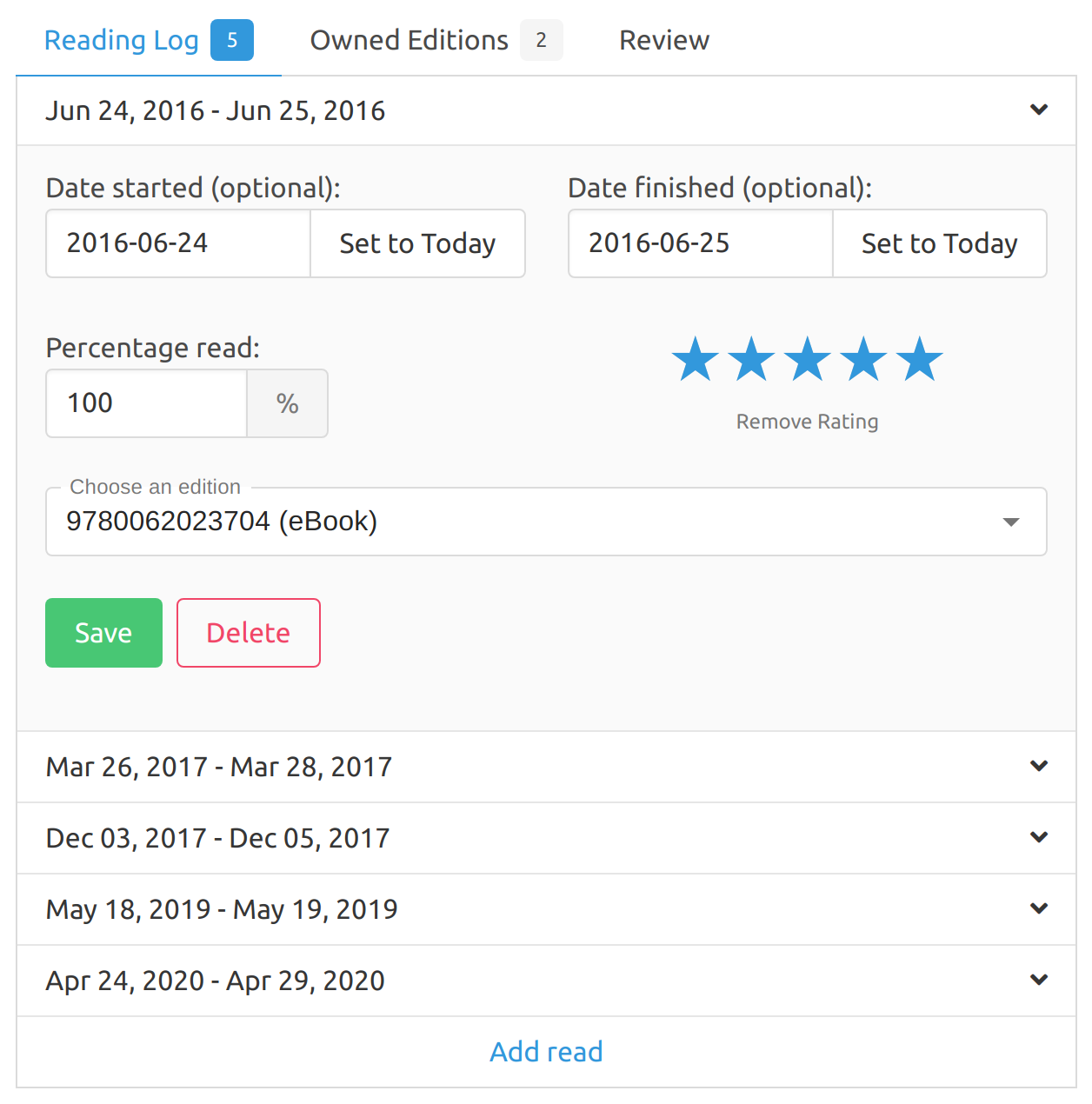Set date finished to today
Viewport: 1092px width, 1104px height.
(939, 243)
